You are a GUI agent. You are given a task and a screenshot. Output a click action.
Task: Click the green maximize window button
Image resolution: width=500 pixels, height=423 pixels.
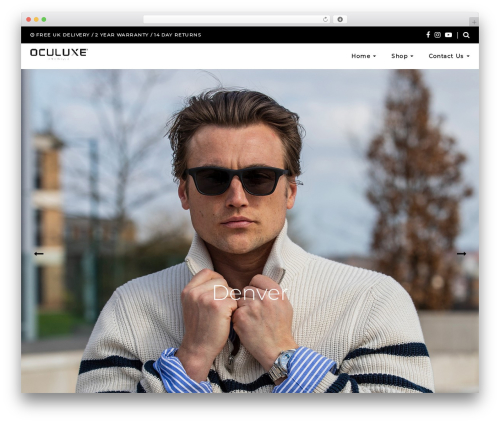44,20
